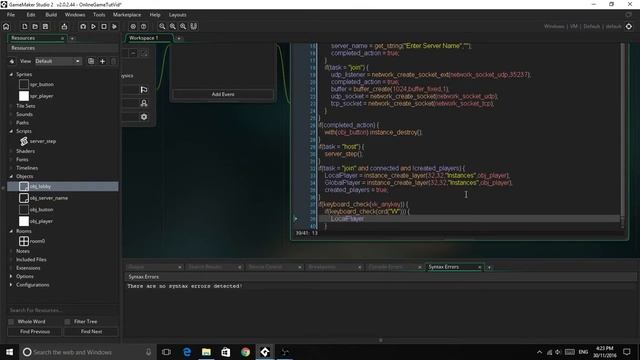The height and width of the screenshot is (360, 640).
Task: Open the Layouts menu
Action: coord(178,15)
